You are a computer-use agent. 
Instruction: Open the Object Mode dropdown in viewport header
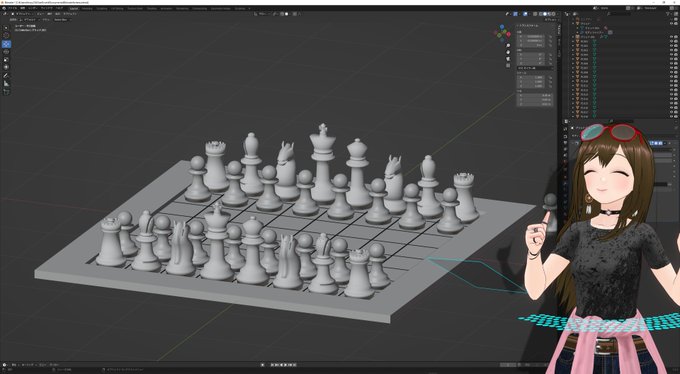tap(23, 14)
